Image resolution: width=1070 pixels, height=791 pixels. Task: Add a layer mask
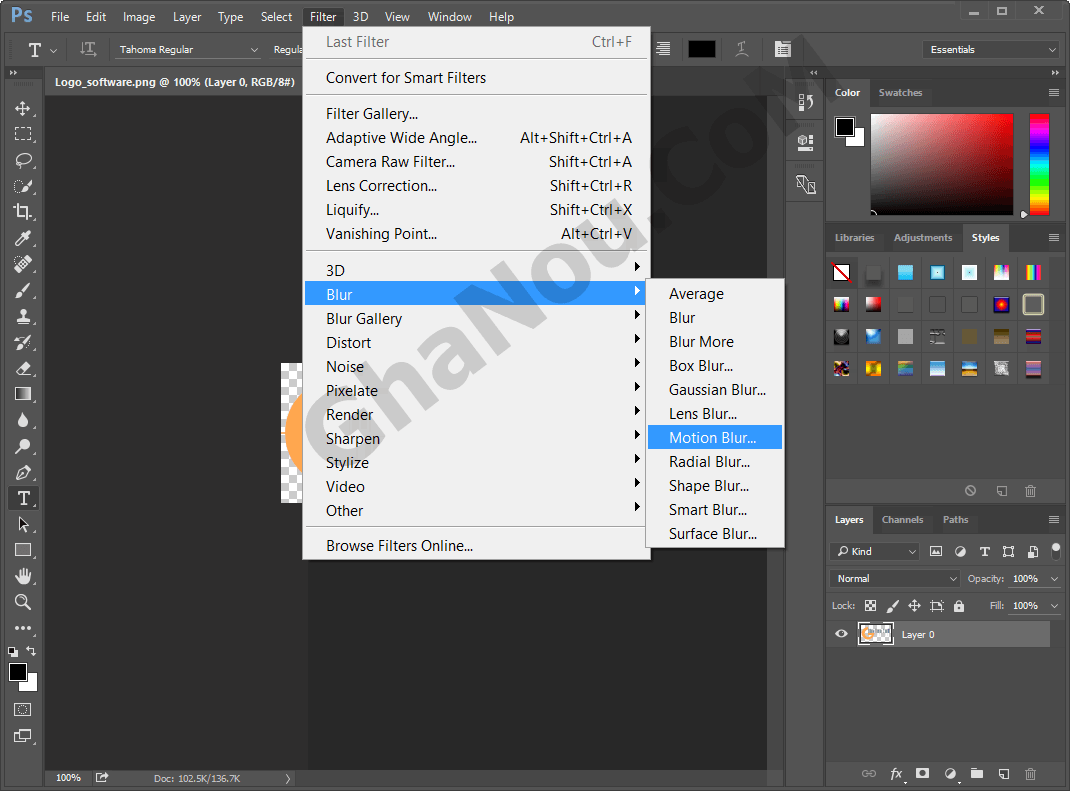(x=923, y=773)
